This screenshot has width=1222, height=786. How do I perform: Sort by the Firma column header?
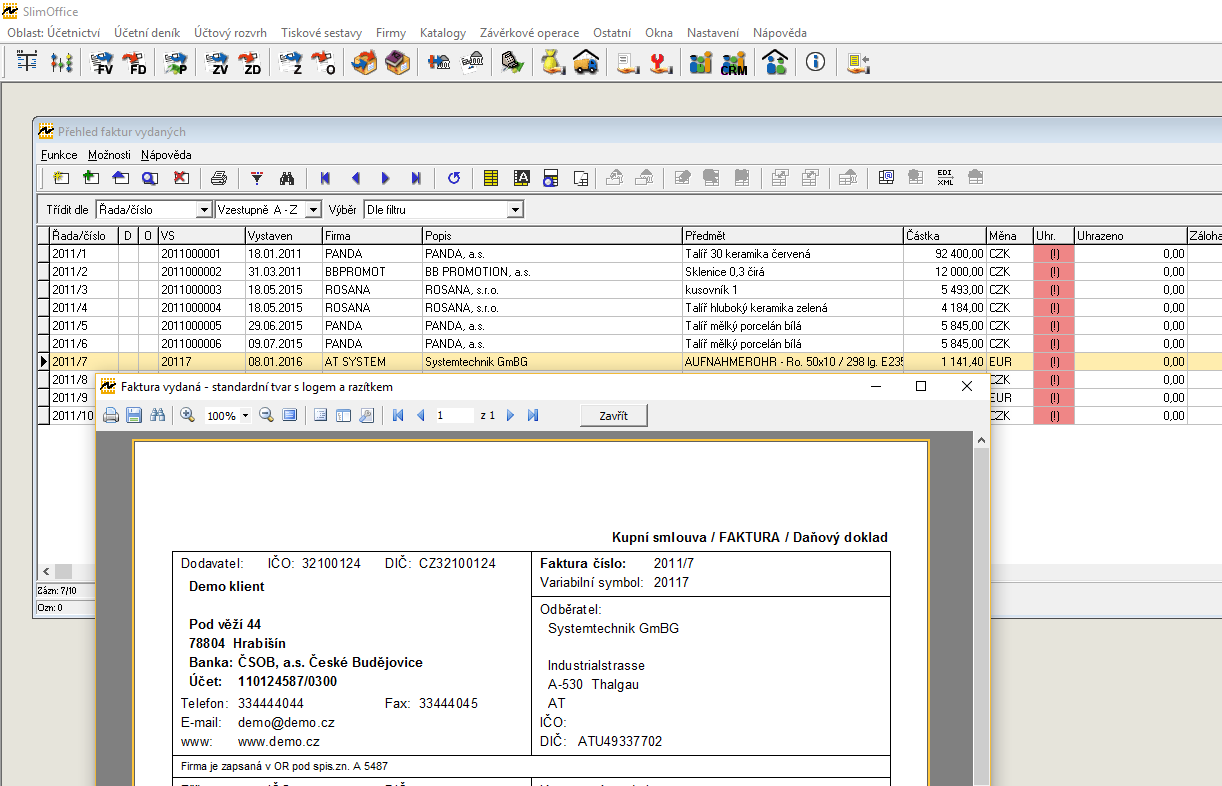point(372,236)
